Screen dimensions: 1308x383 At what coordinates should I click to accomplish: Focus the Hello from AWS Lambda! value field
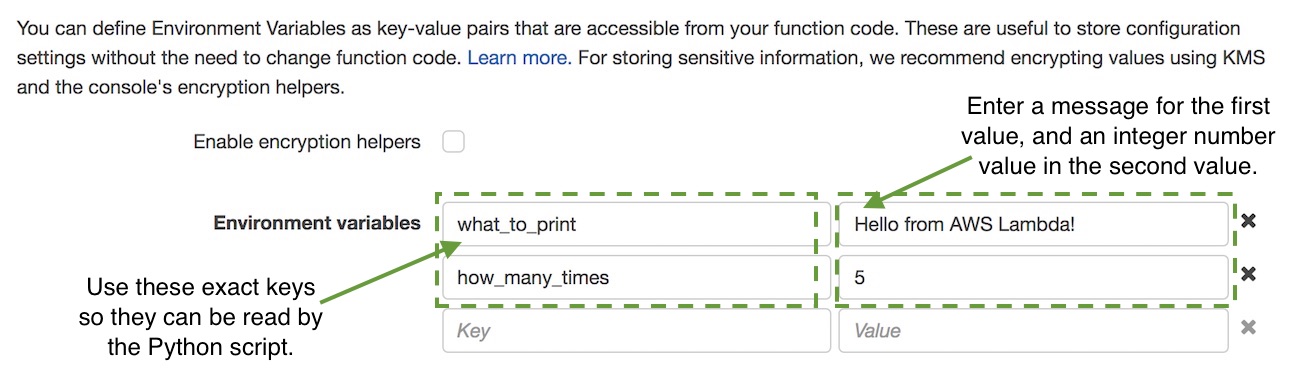click(x=1033, y=224)
